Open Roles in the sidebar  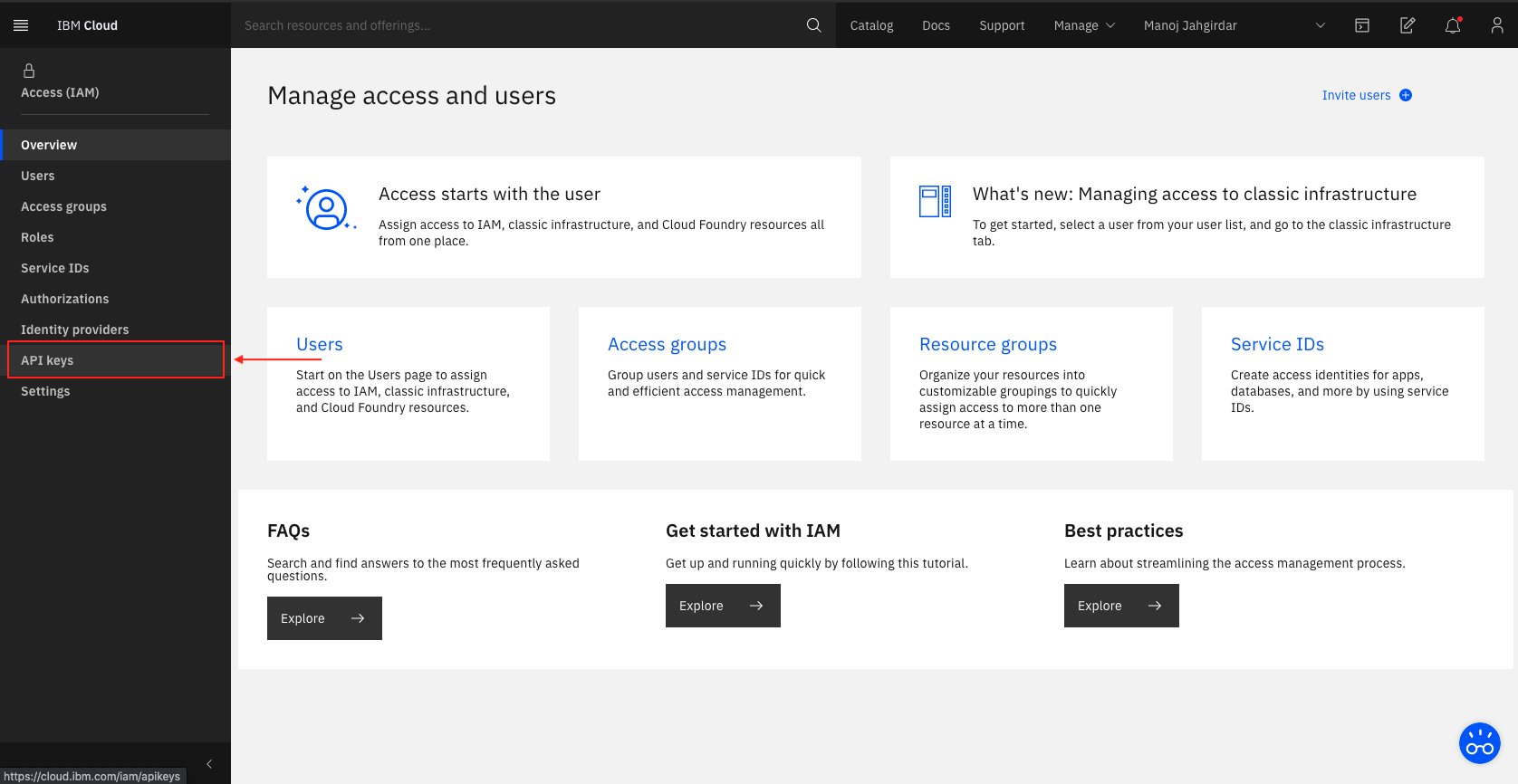pyautogui.click(x=115, y=237)
